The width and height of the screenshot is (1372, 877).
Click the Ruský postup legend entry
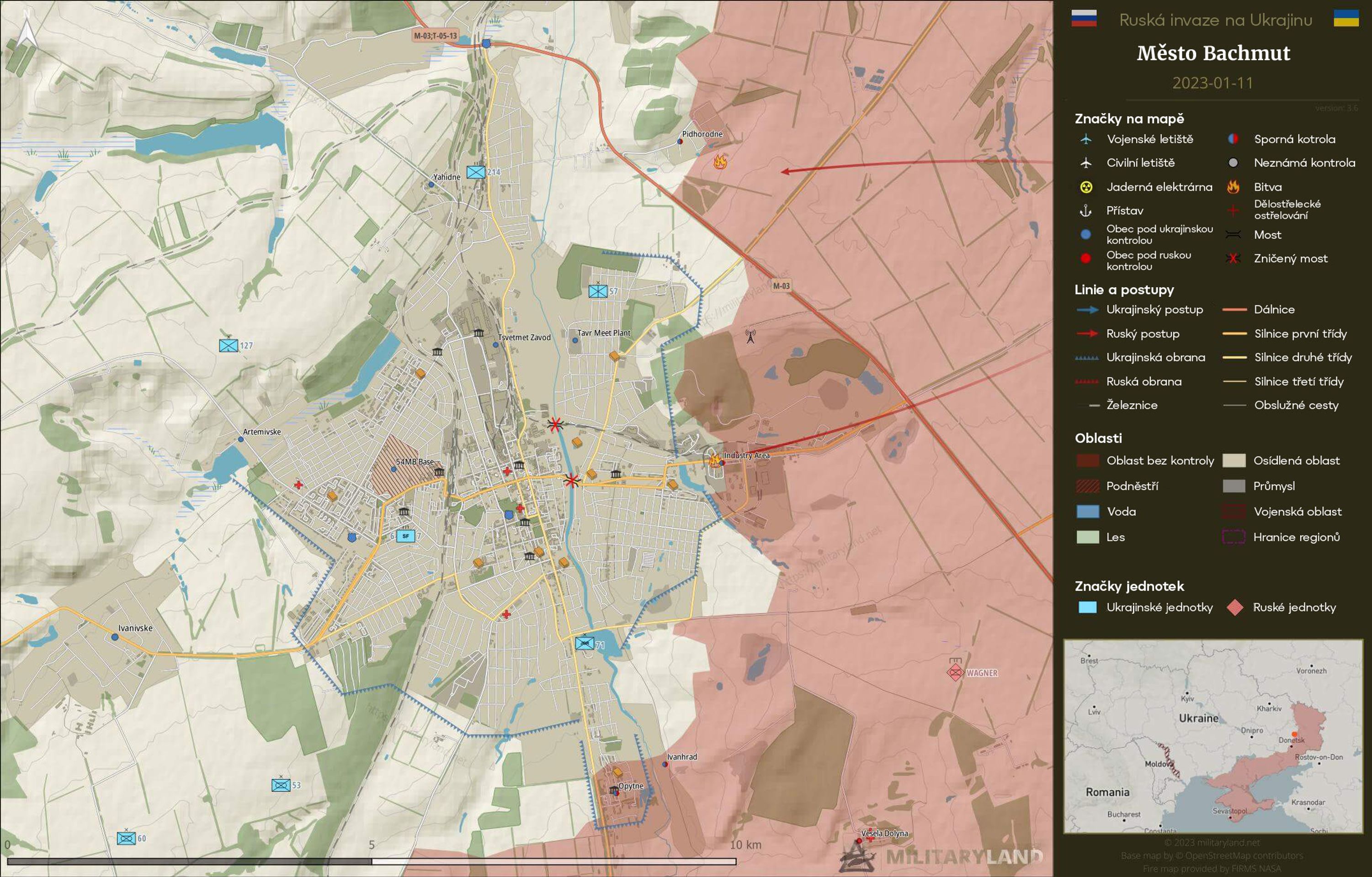point(1127,334)
